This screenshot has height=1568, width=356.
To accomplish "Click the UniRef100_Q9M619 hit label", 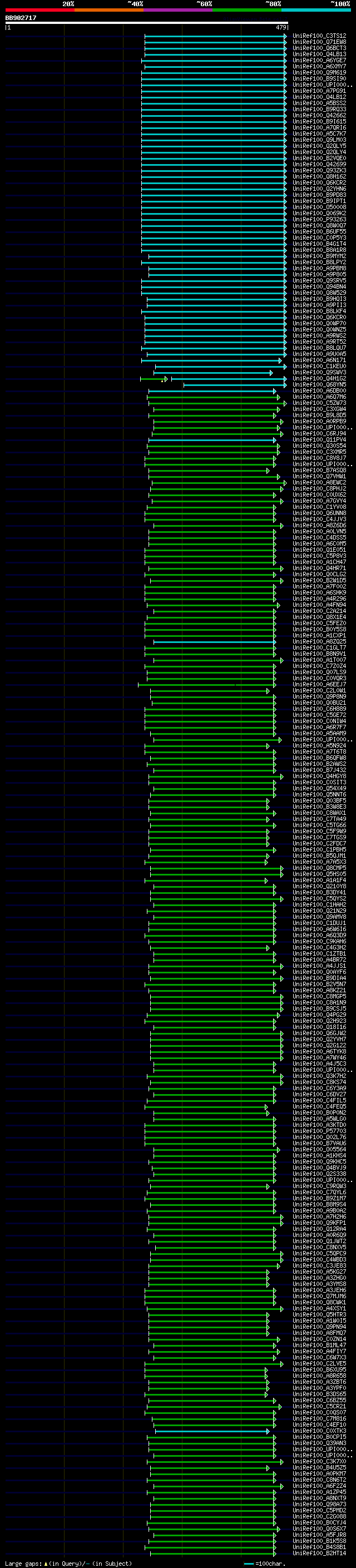I will (x=319, y=72).
